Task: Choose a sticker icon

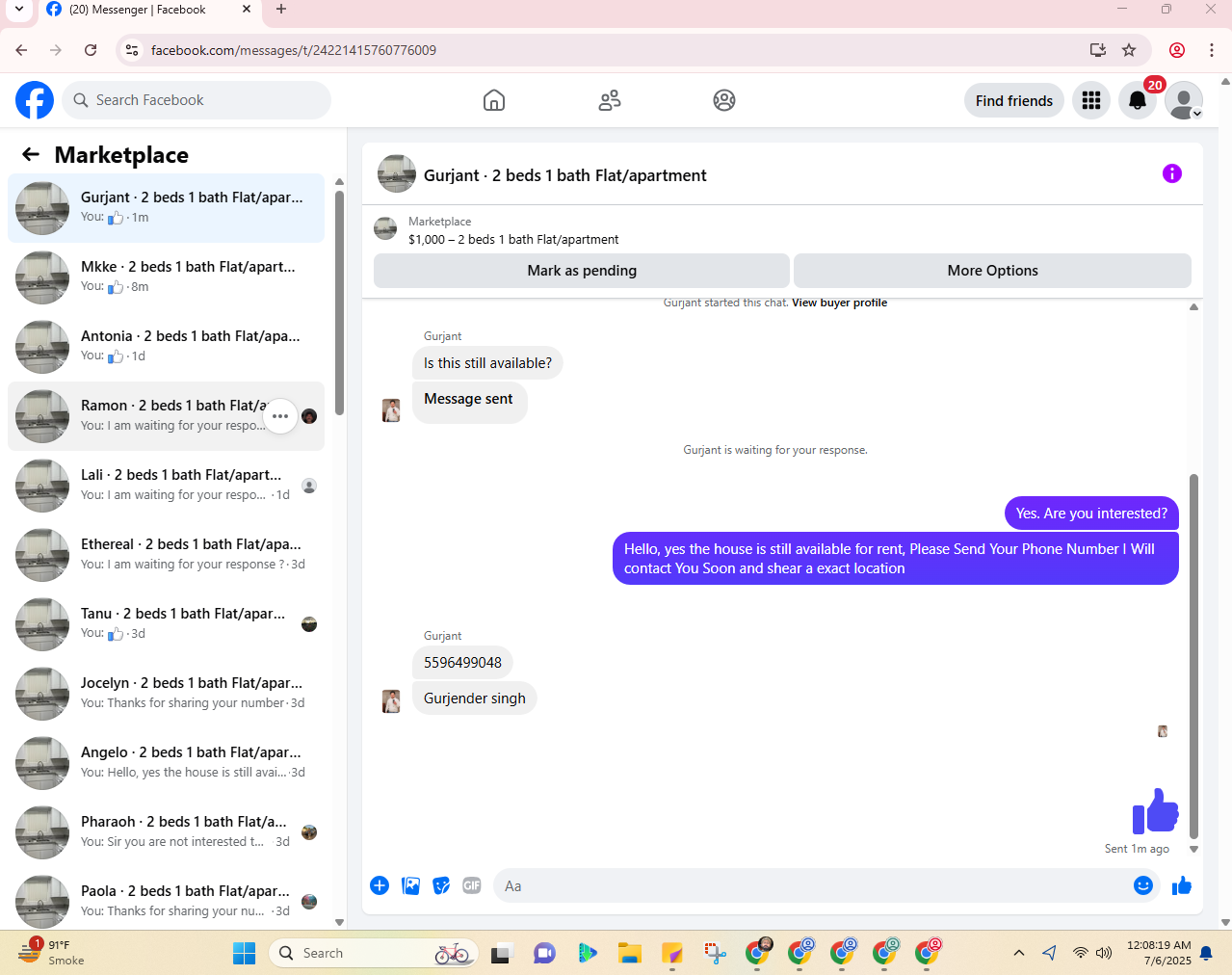Action: (441, 885)
